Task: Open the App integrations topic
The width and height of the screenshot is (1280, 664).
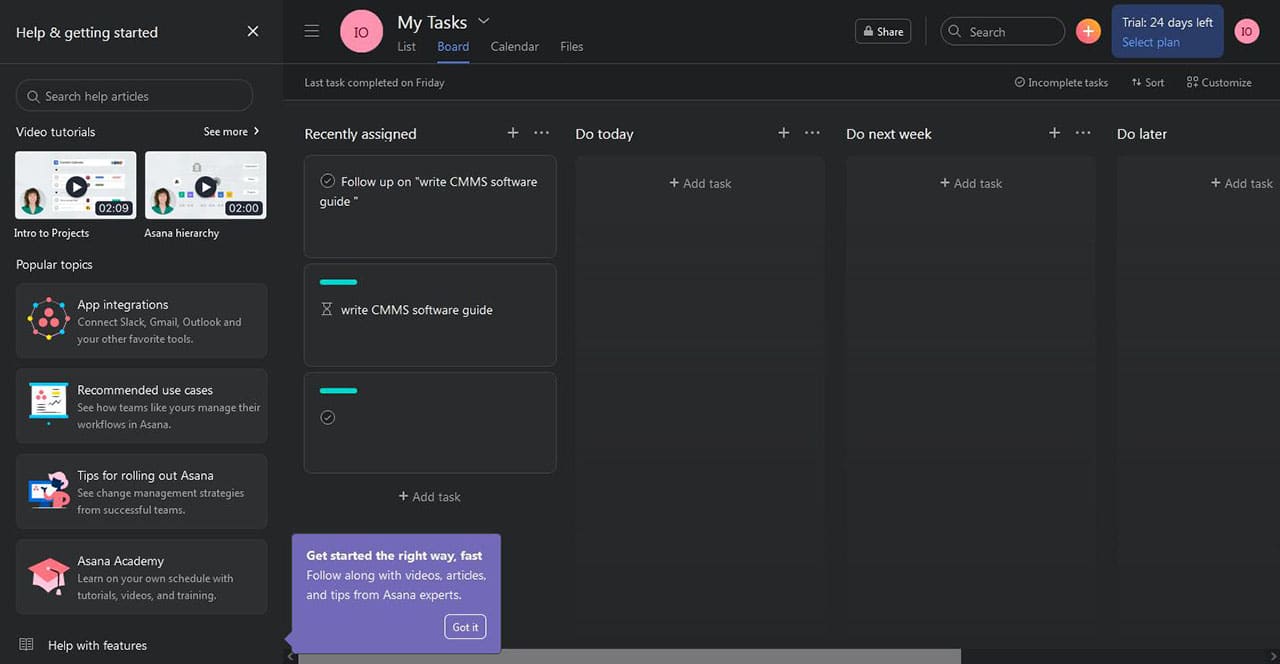Action: [x=141, y=321]
